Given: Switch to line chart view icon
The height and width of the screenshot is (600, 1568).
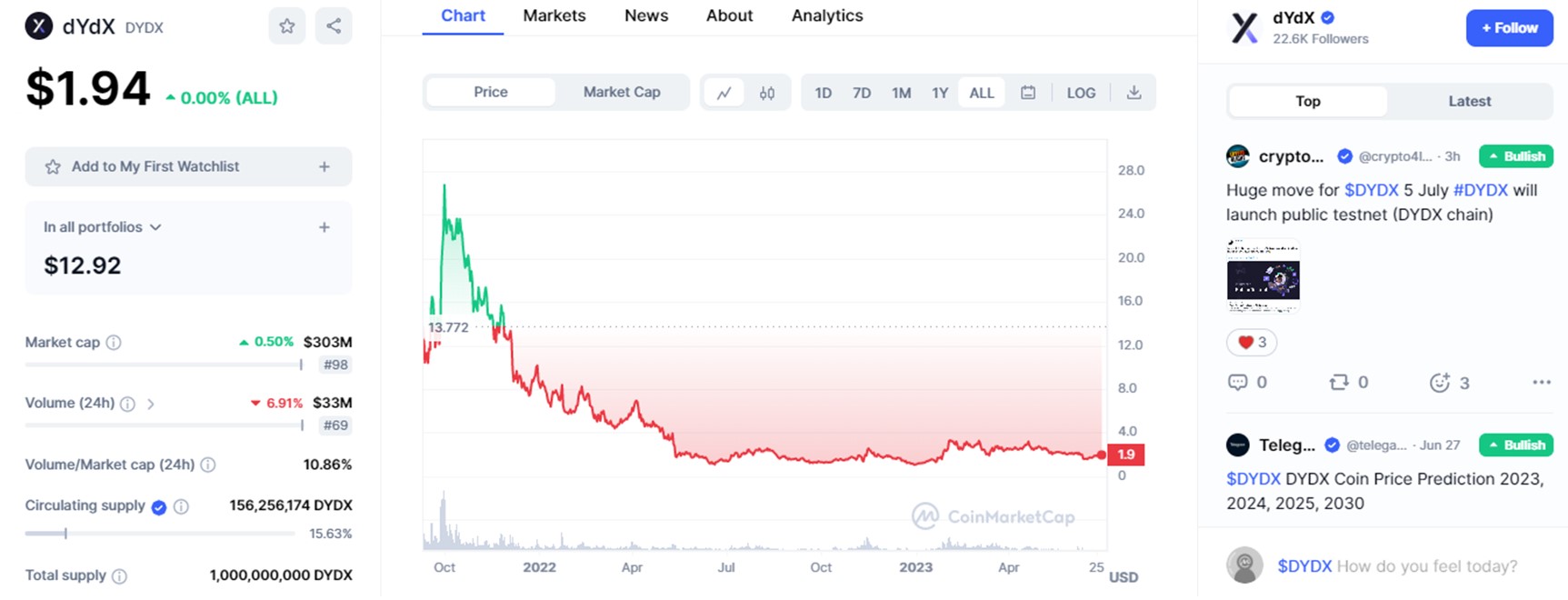Looking at the screenshot, I should (x=724, y=93).
